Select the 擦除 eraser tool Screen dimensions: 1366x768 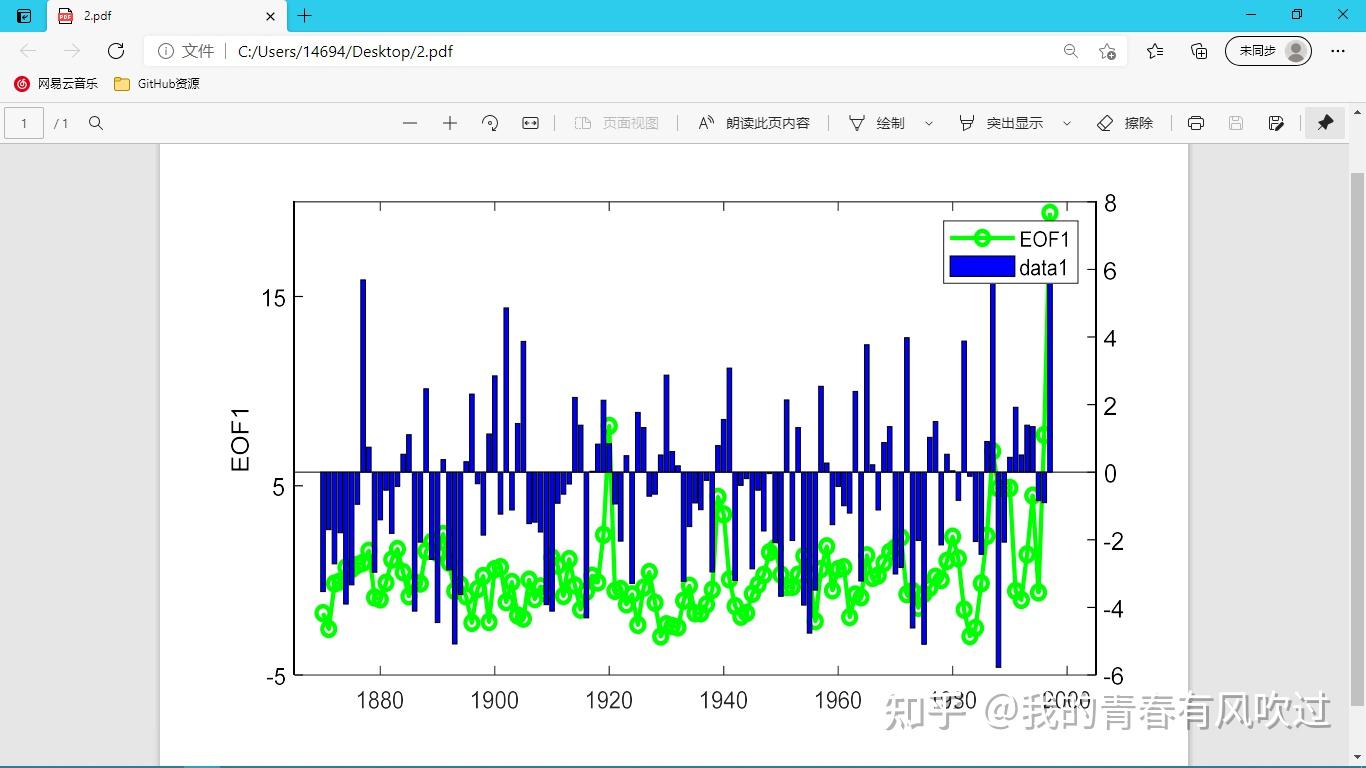coord(1125,123)
